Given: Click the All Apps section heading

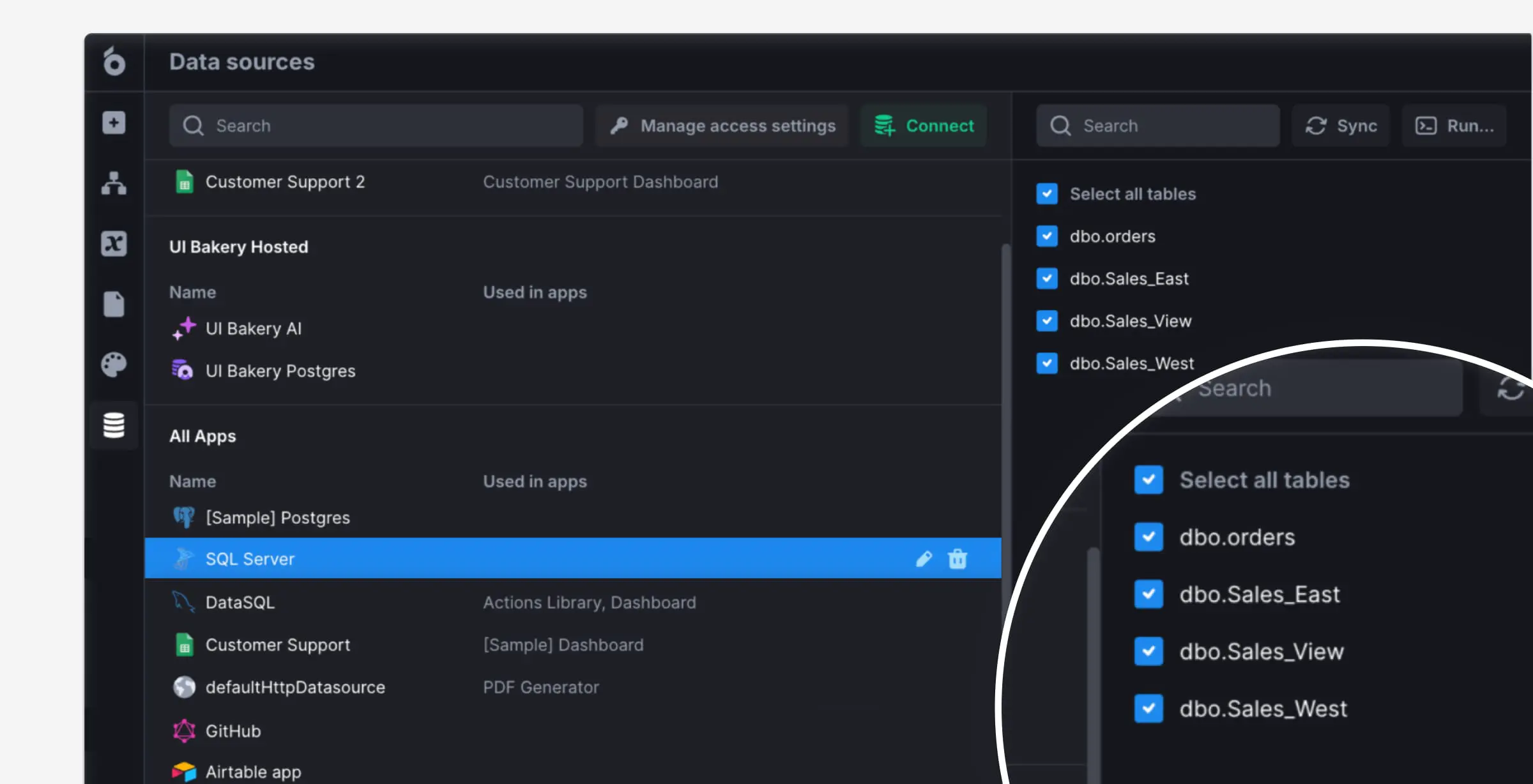Looking at the screenshot, I should pos(202,436).
